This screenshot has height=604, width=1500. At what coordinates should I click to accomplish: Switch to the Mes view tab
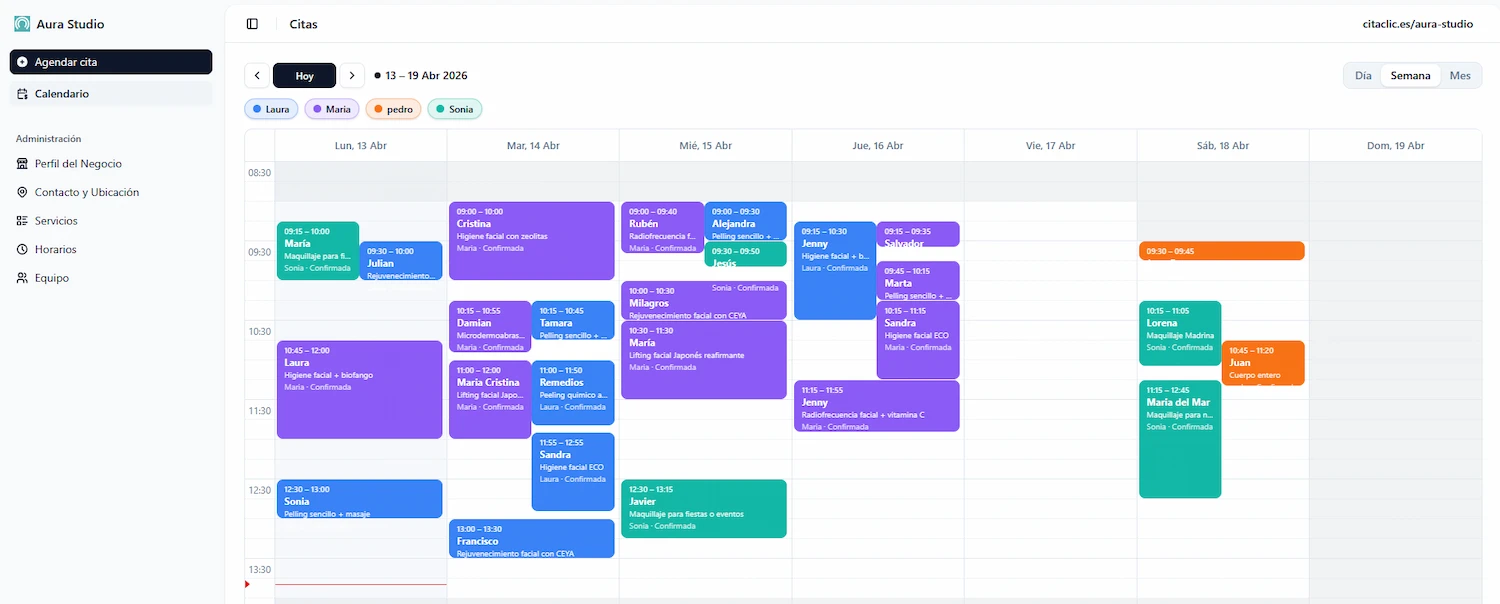(x=1459, y=75)
